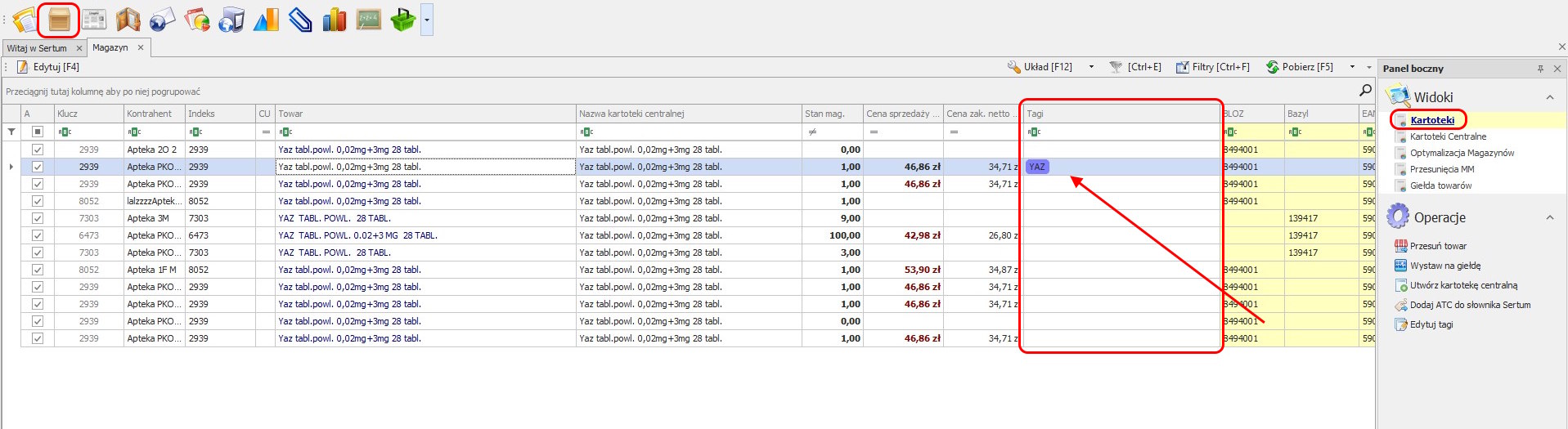Click the blue paperclip toolbar icon
The height and width of the screenshot is (429, 1568).
pos(300,20)
